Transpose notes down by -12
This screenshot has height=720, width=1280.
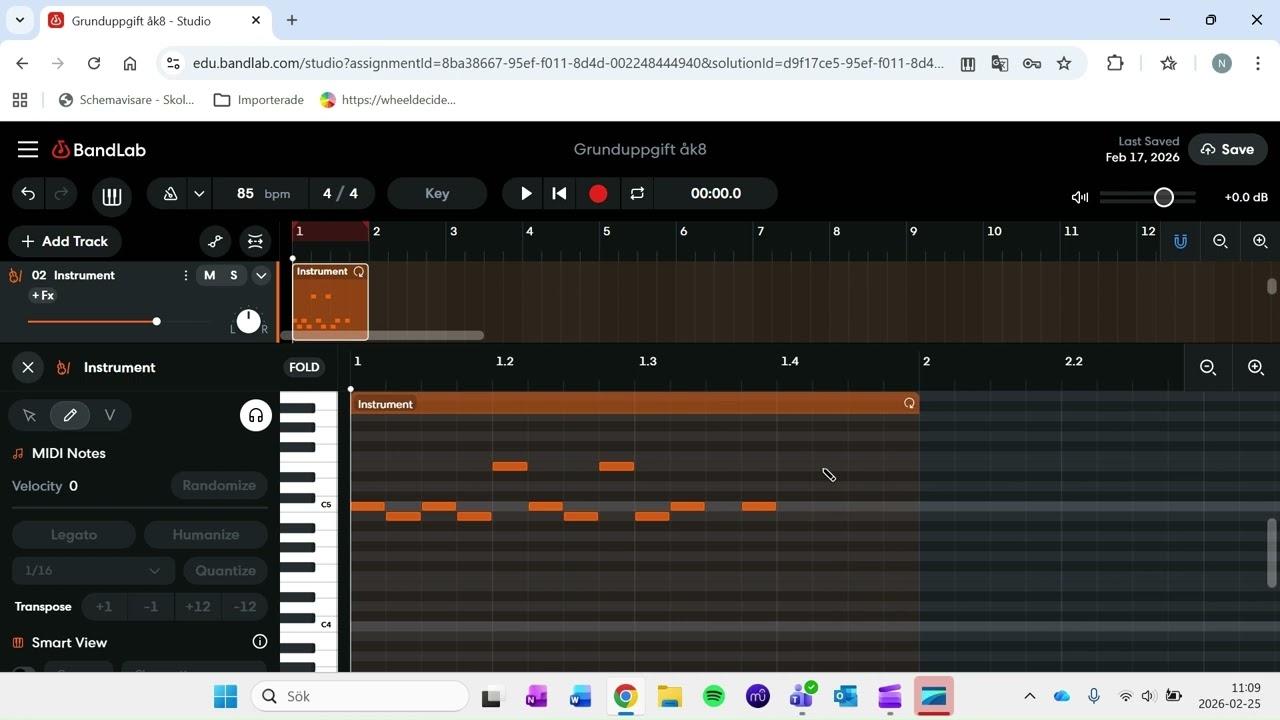245,607
